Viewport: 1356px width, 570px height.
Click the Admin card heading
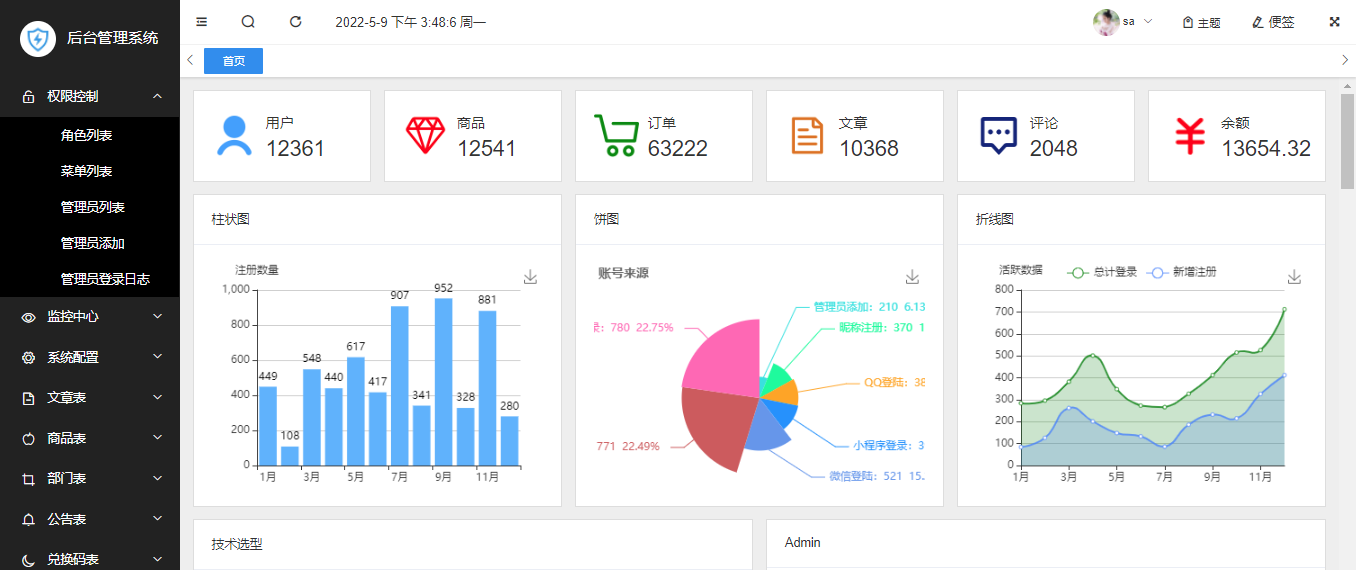click(x=803, y=543)
